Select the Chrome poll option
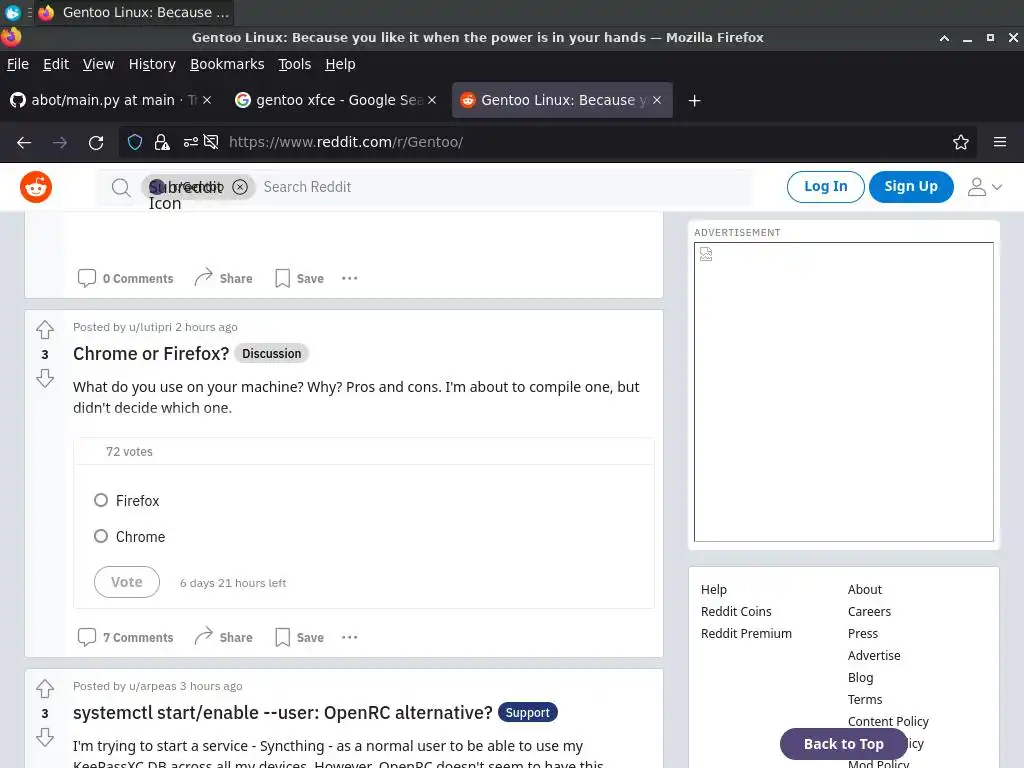Screen dimensions: 1024x768 [x=101, y=536]
